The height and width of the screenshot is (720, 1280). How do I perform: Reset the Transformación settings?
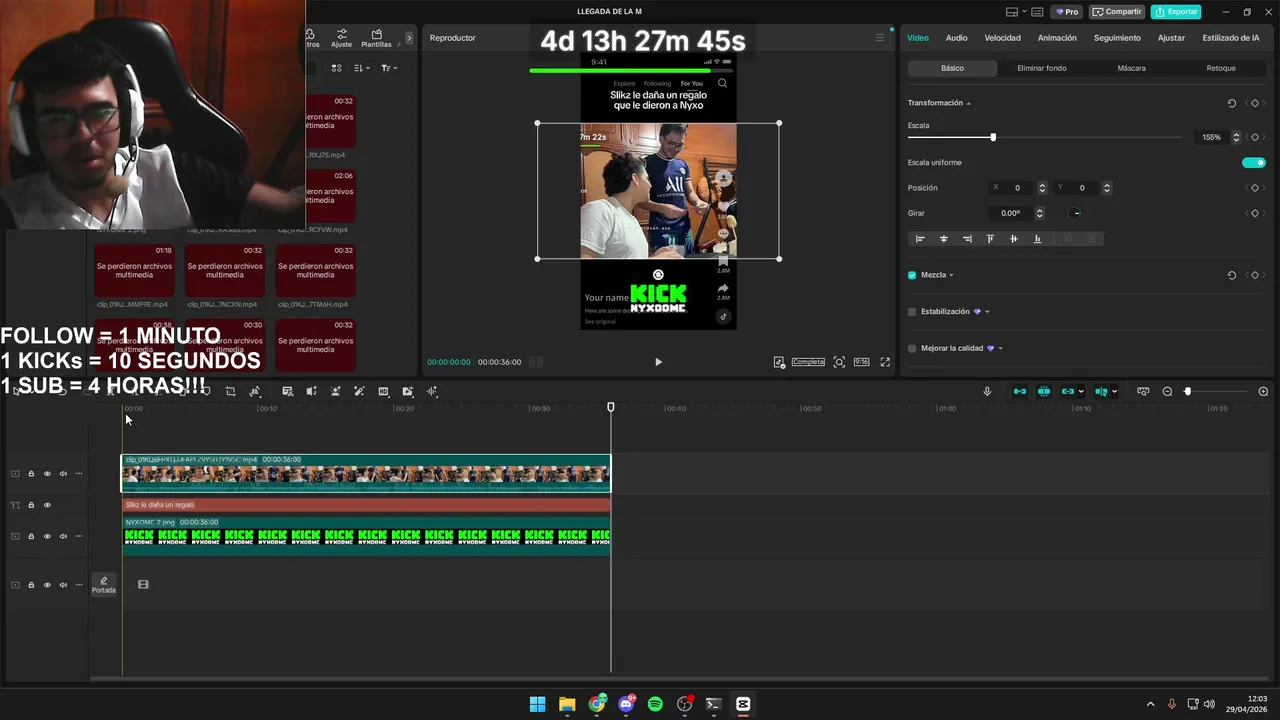pyautogui.click(x=1232, y=103)
